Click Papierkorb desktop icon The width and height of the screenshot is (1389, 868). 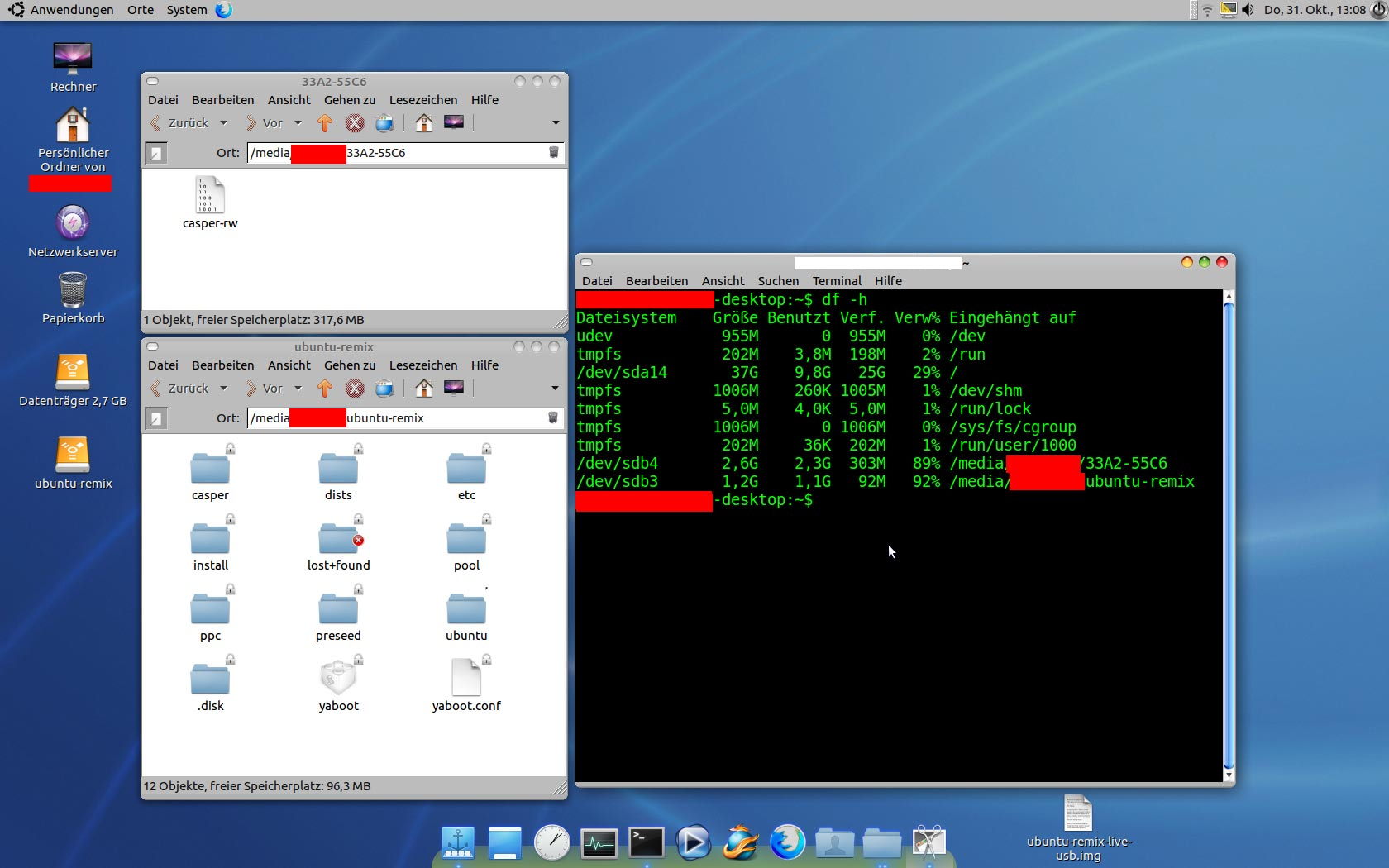(x=73, y=298)
